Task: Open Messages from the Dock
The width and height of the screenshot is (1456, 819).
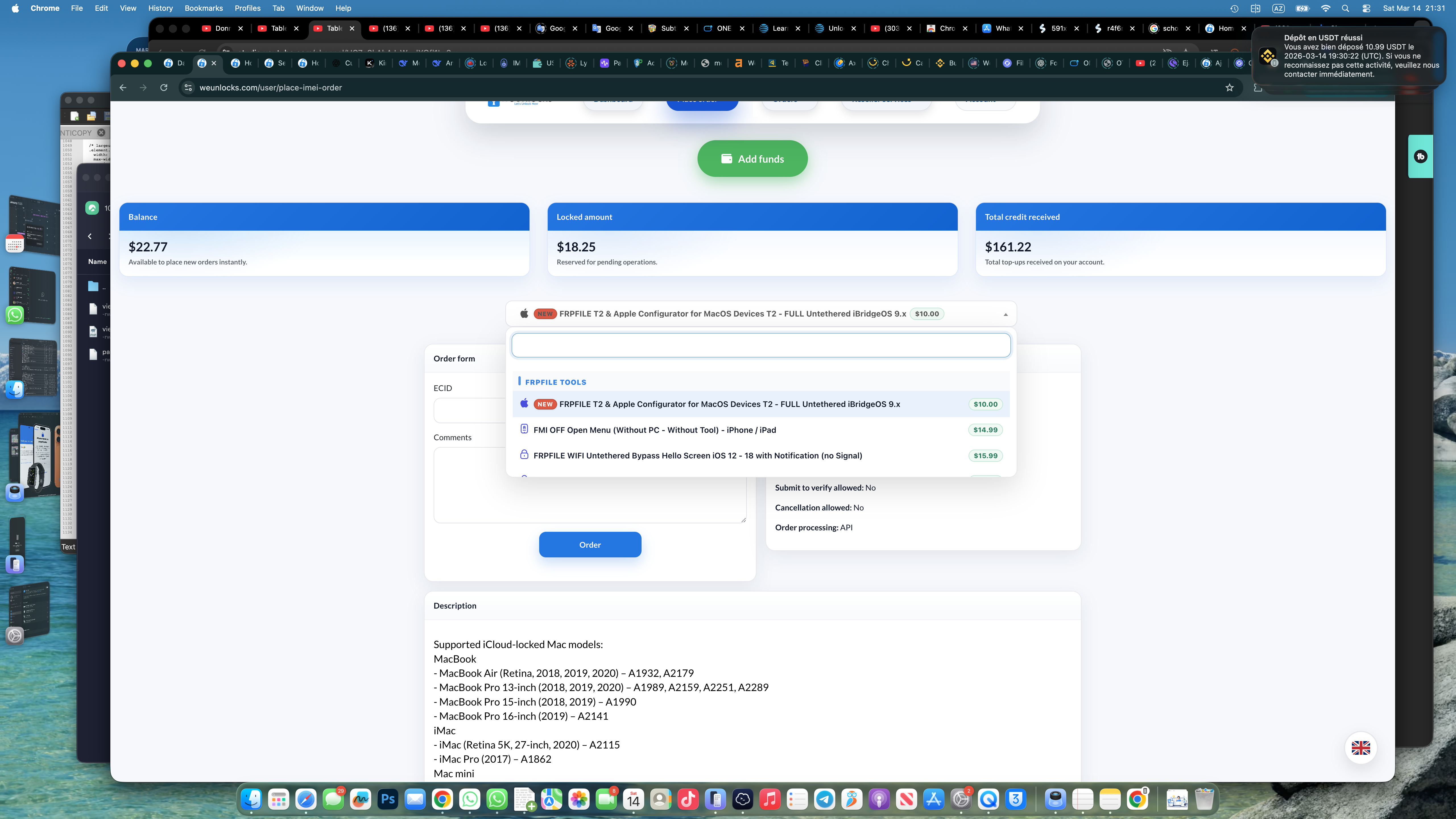Action: pyautogui.click(x=334, y=799)
